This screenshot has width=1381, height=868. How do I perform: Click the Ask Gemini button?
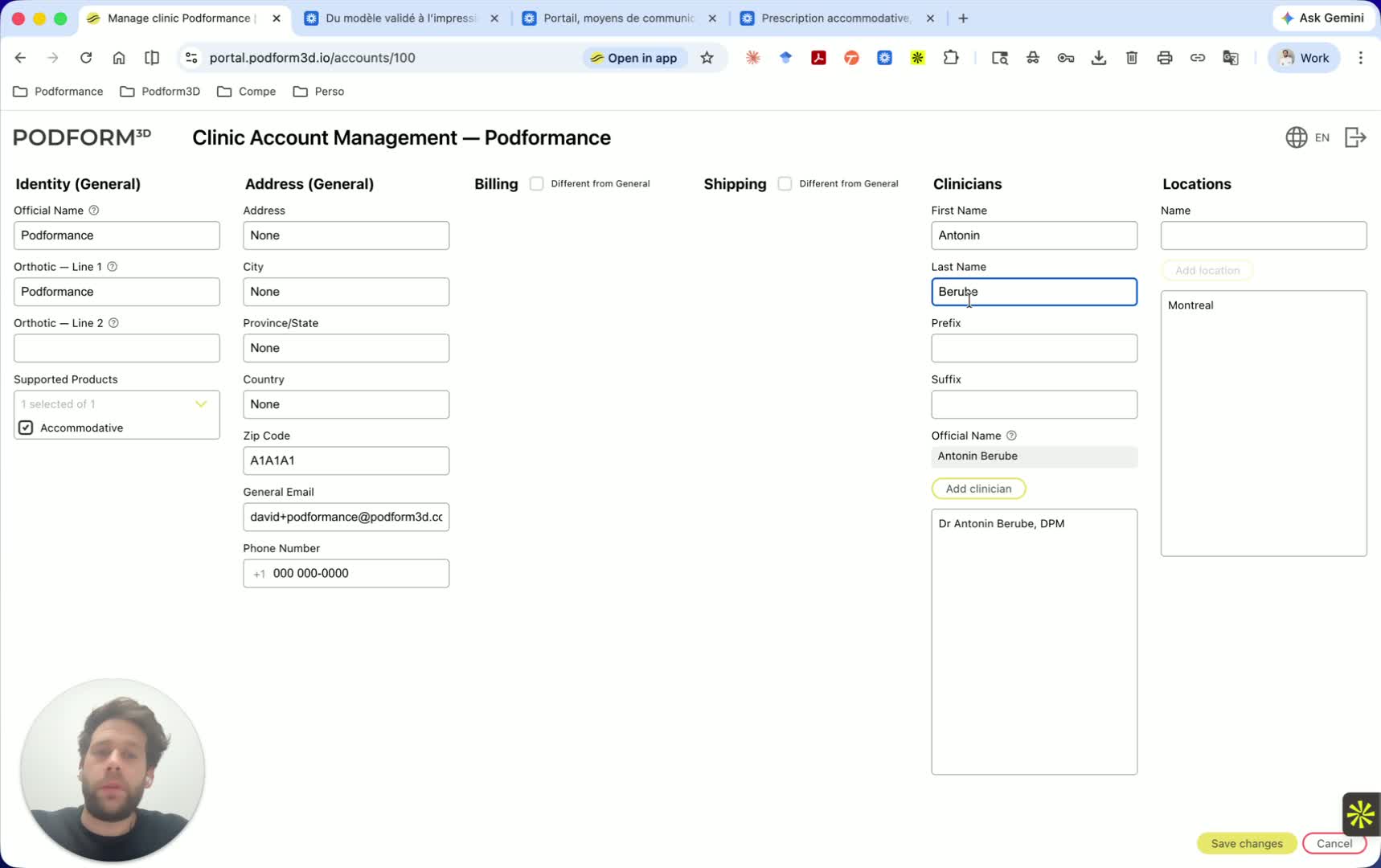pyautogui.click(x=1323, y=18)
